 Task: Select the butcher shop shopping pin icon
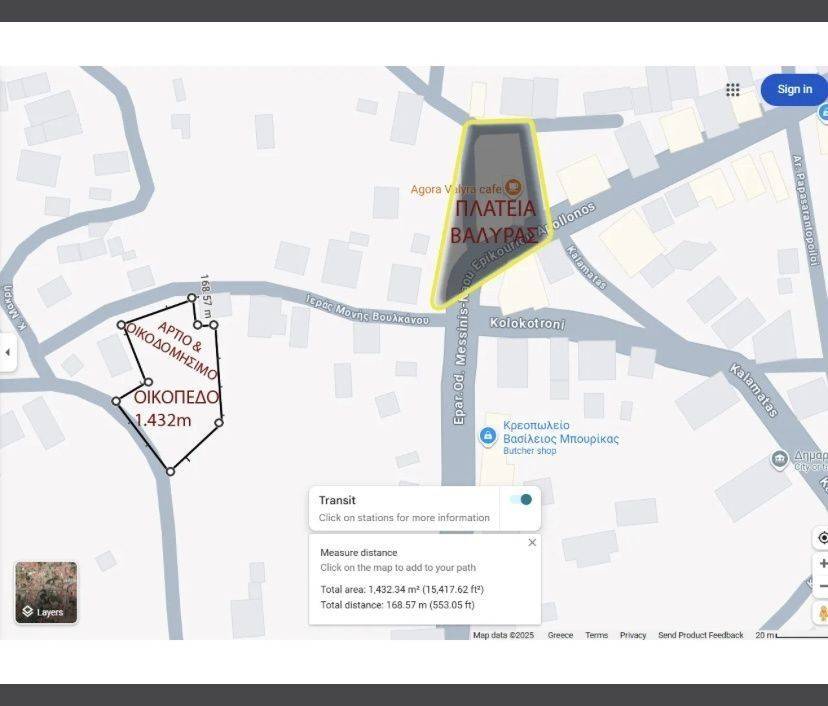pos(487,436)
